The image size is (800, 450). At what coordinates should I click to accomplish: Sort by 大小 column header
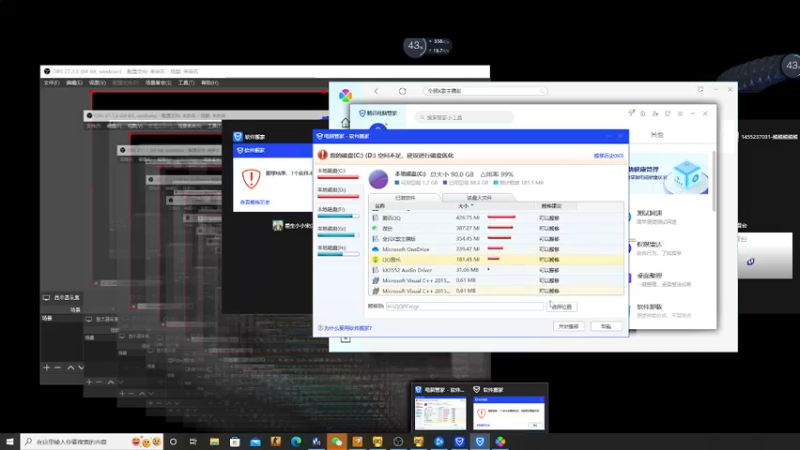(465, 206)
